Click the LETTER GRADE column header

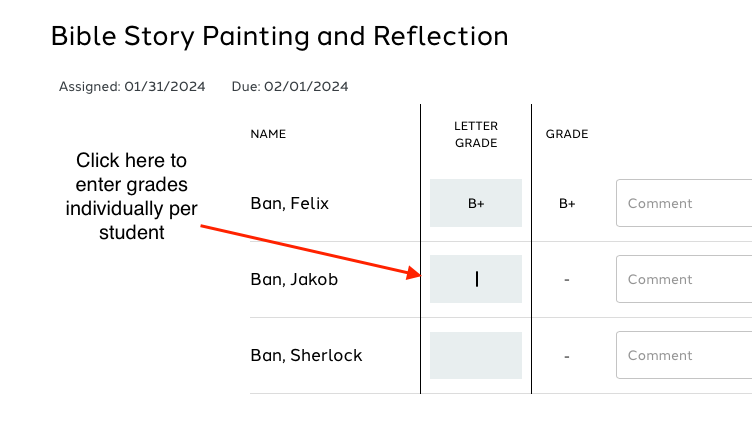pos(476,134)
